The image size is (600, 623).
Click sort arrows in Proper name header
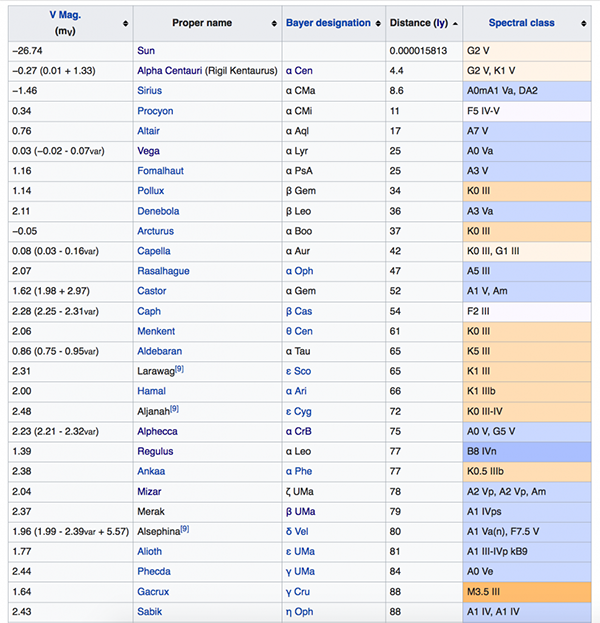tap(273, 23)
